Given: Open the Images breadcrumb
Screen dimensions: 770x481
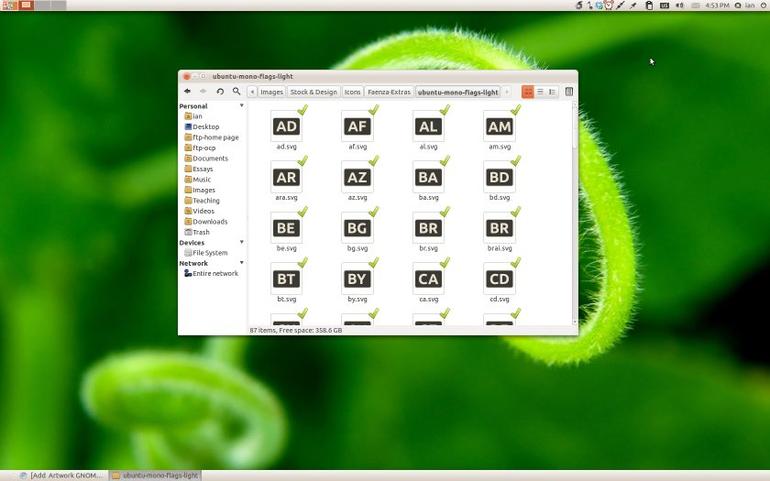Looking at the screenshot, I should pos(272,92).
